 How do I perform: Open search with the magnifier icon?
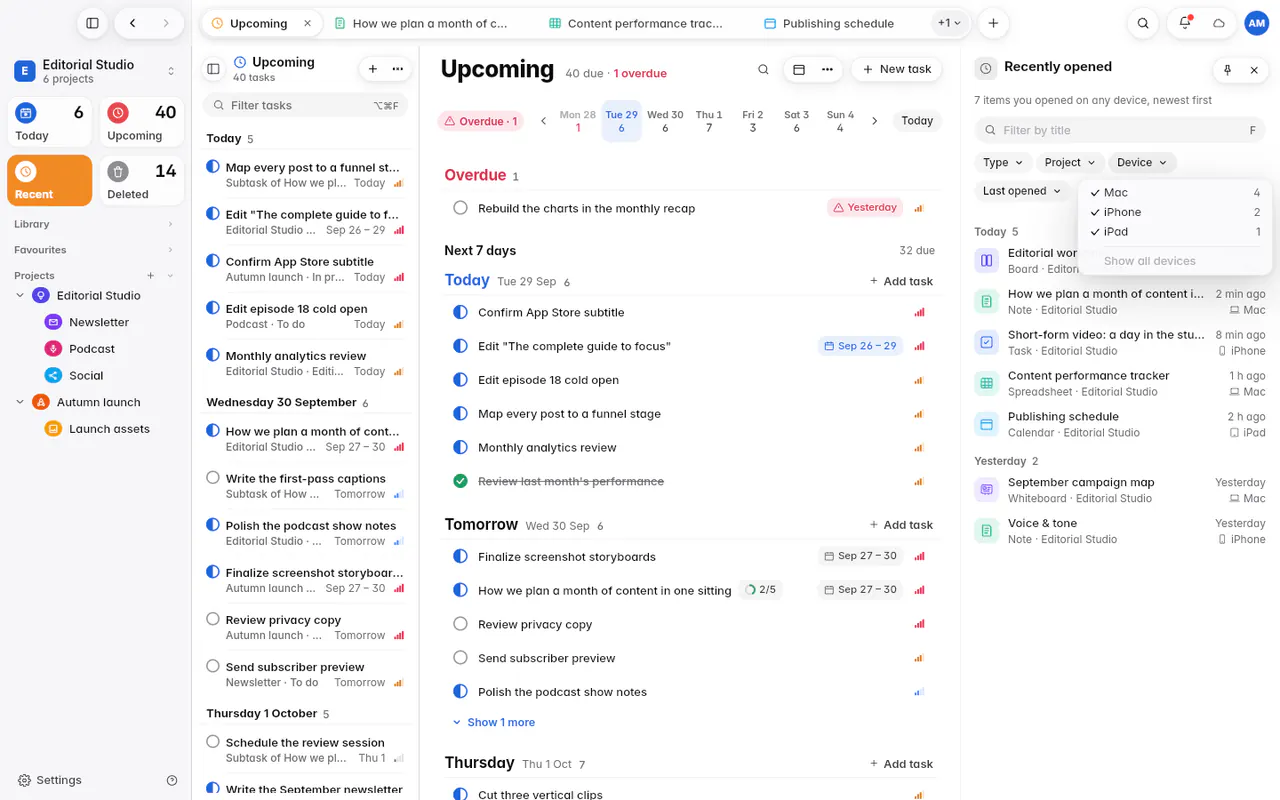point(1143,23)
